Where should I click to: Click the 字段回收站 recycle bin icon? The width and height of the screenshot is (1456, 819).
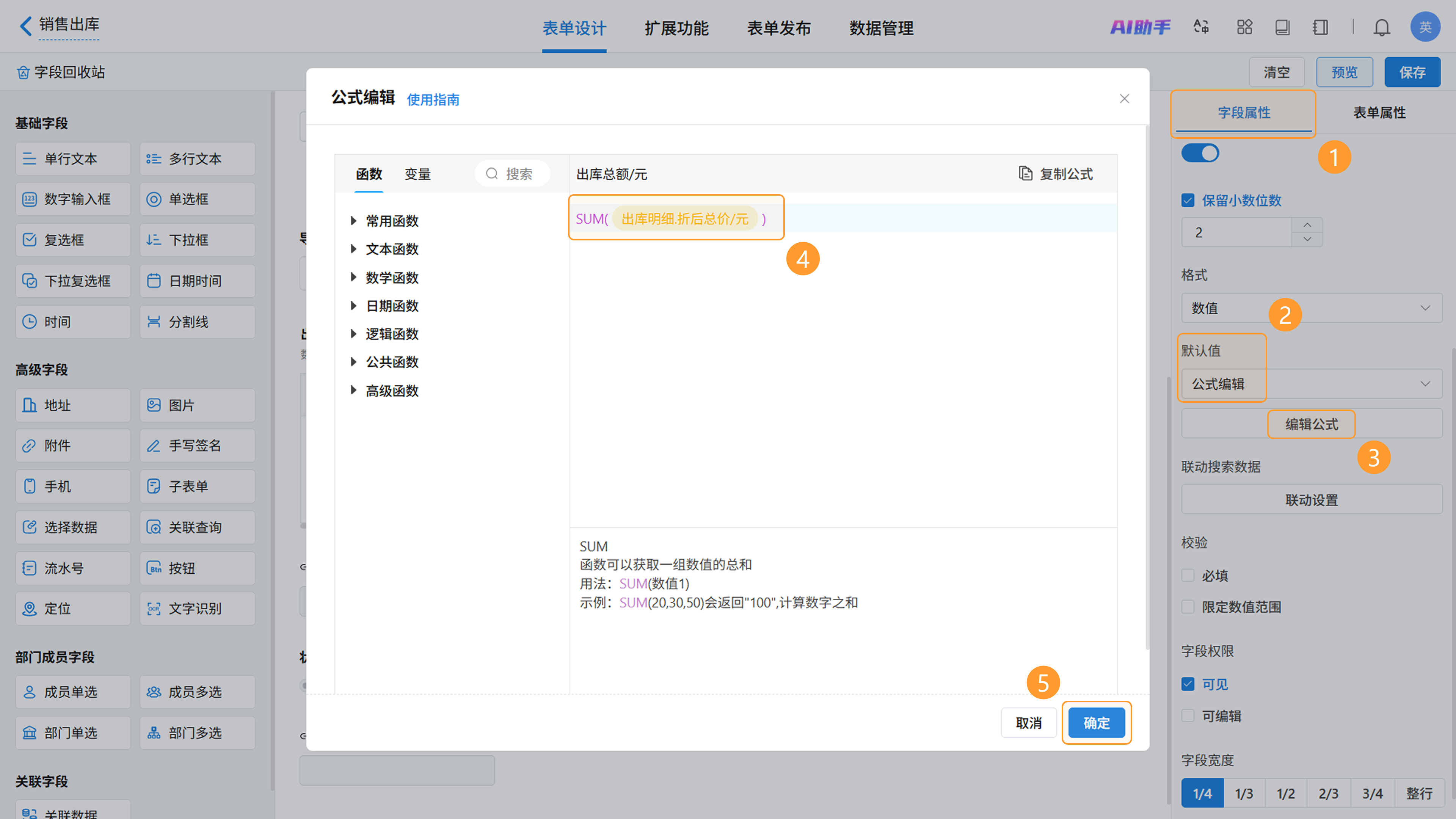tap(23, 72)
